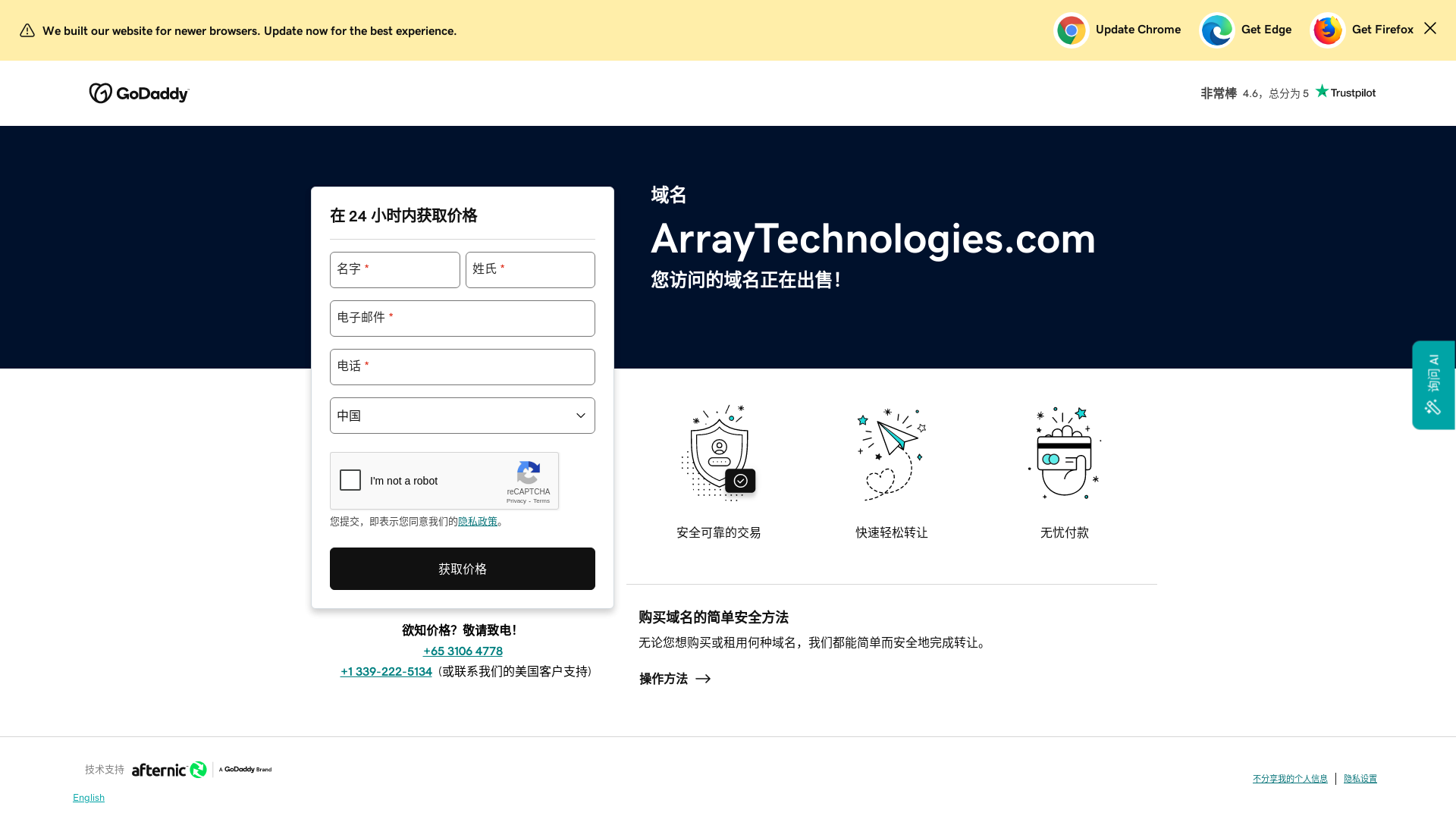This screenshot has width=1456, height=819.
Task: Click the Edge browser icon
Action: tap(1216, 30)
